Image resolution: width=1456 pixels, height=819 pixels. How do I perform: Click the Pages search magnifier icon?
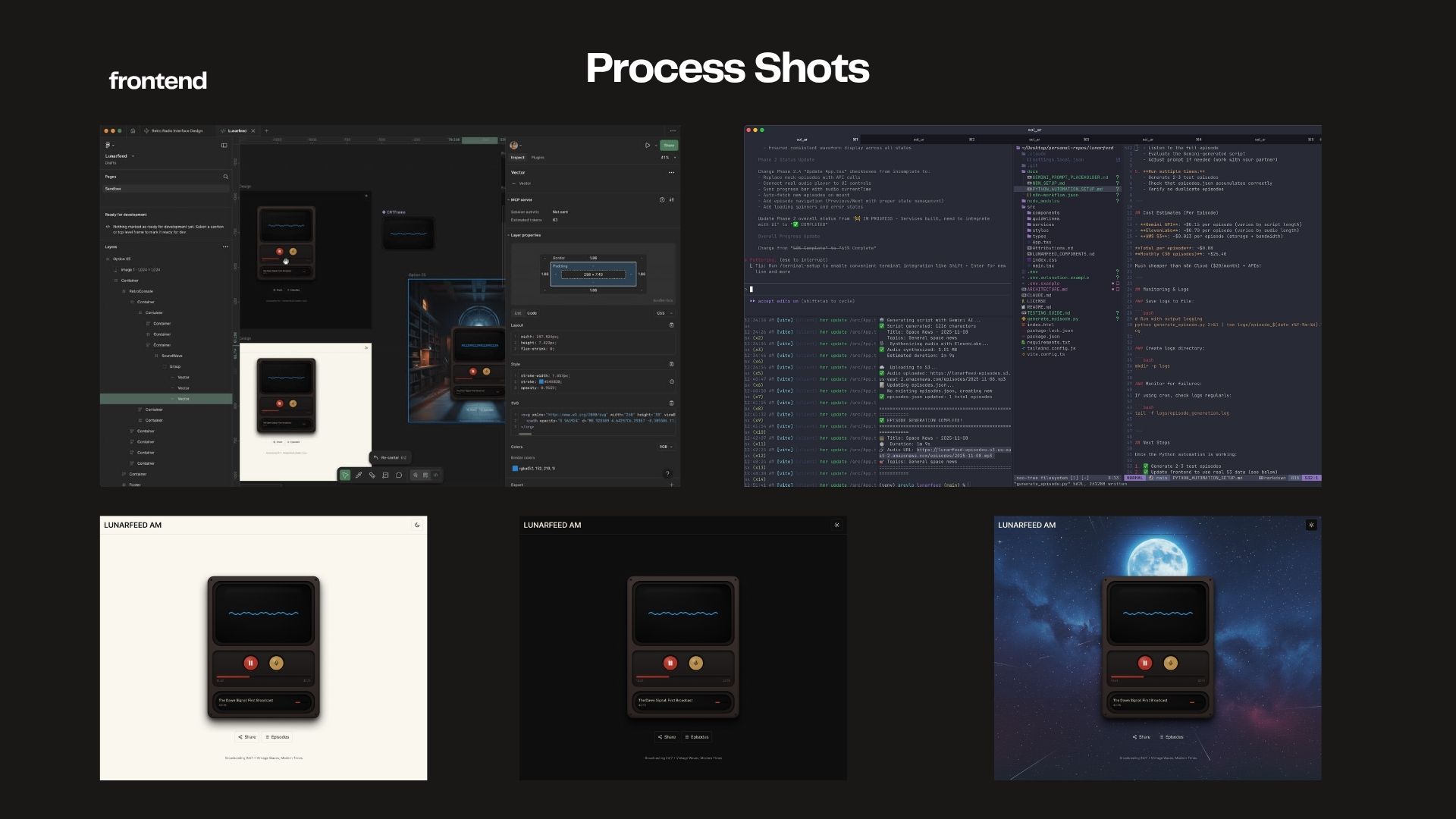pos(225,177)
